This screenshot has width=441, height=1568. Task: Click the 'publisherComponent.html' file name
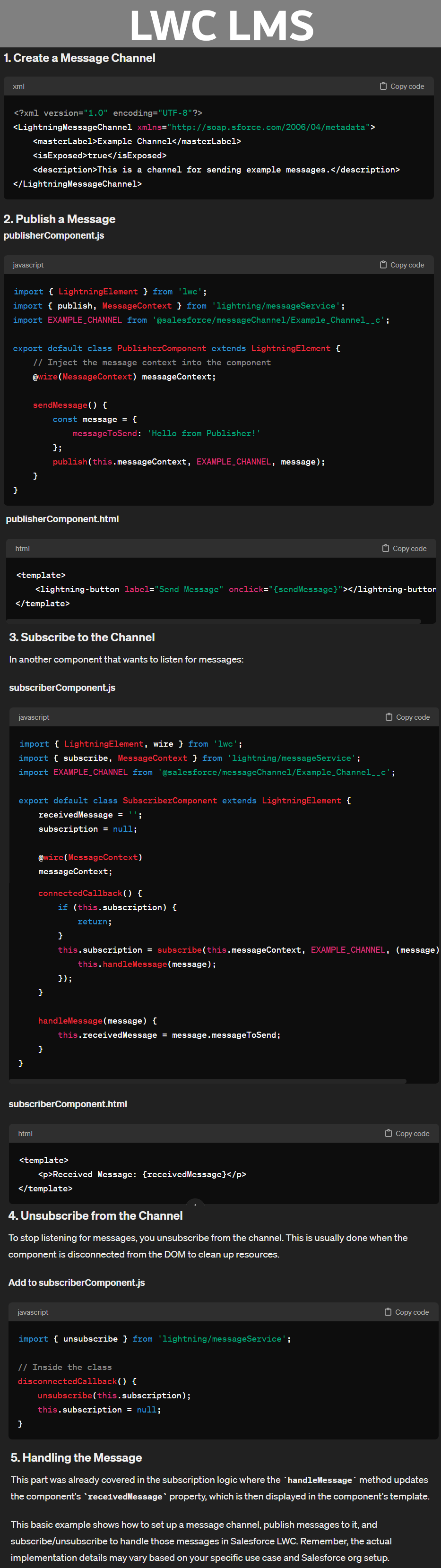[x=62, y=518]
